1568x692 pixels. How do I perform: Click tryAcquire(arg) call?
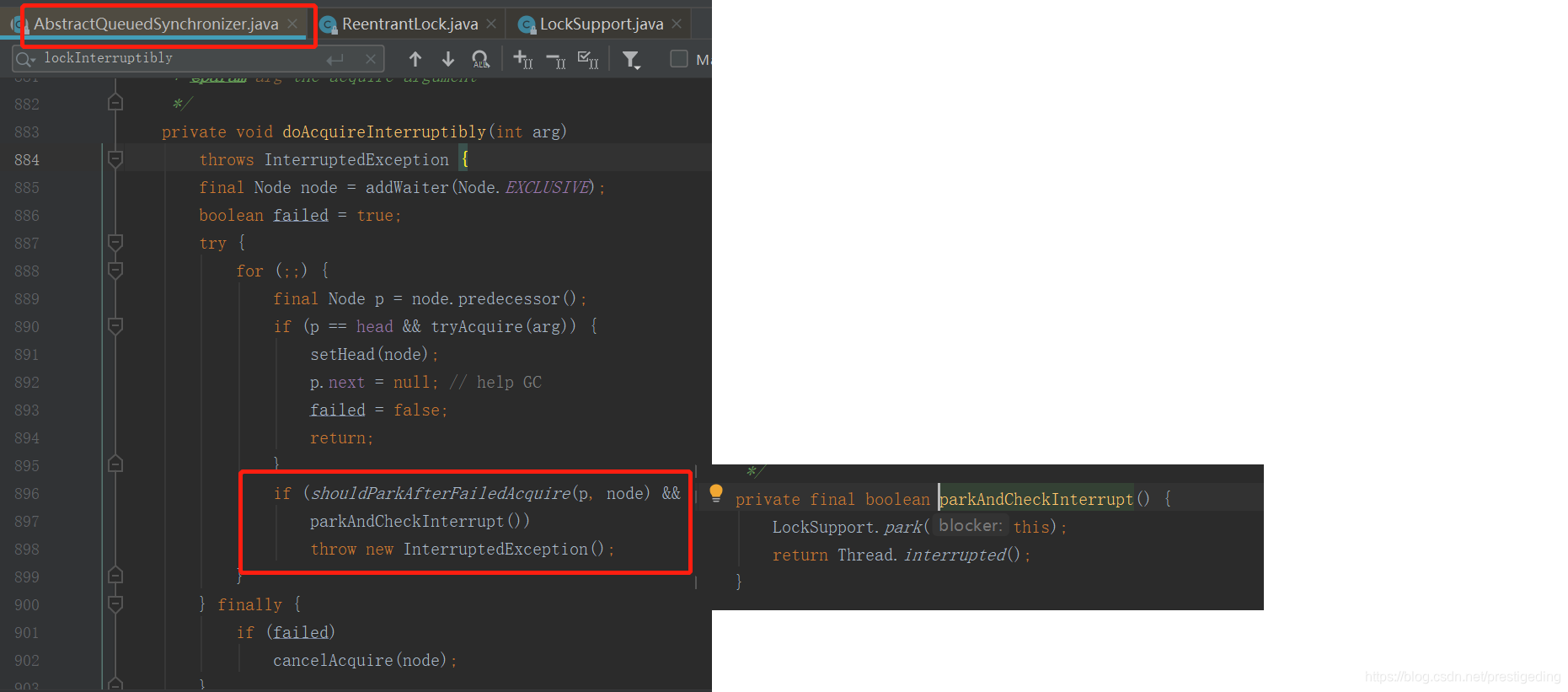coord(503,326)
